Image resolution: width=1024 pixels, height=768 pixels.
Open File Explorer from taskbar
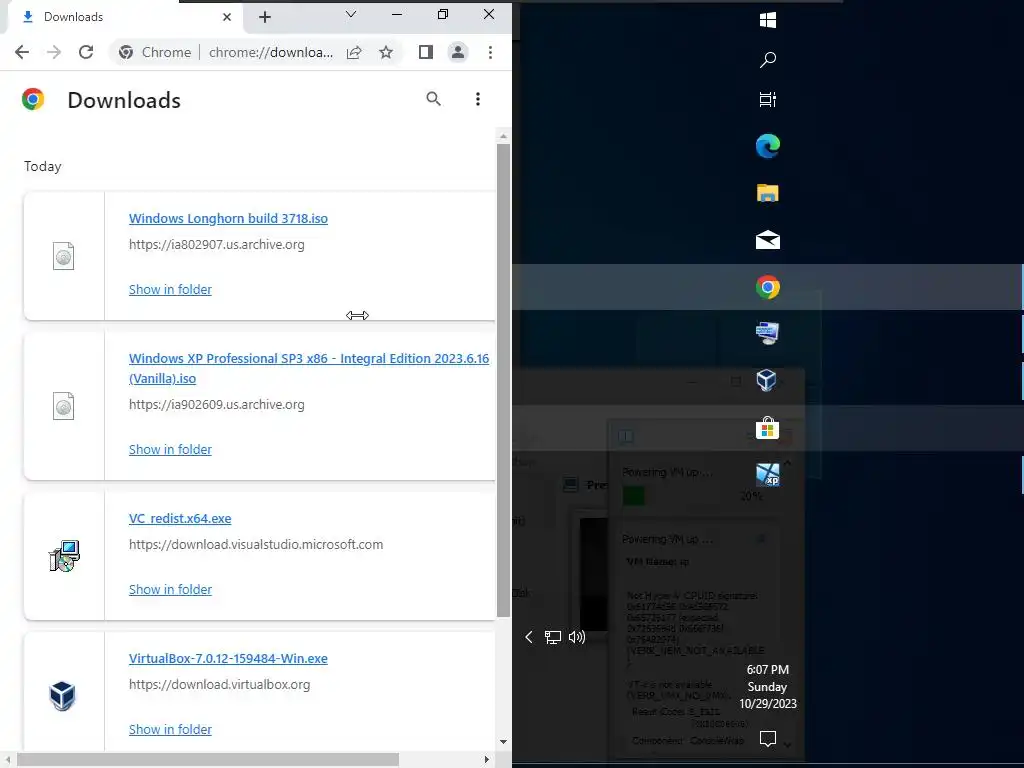(x=768, y=193)
